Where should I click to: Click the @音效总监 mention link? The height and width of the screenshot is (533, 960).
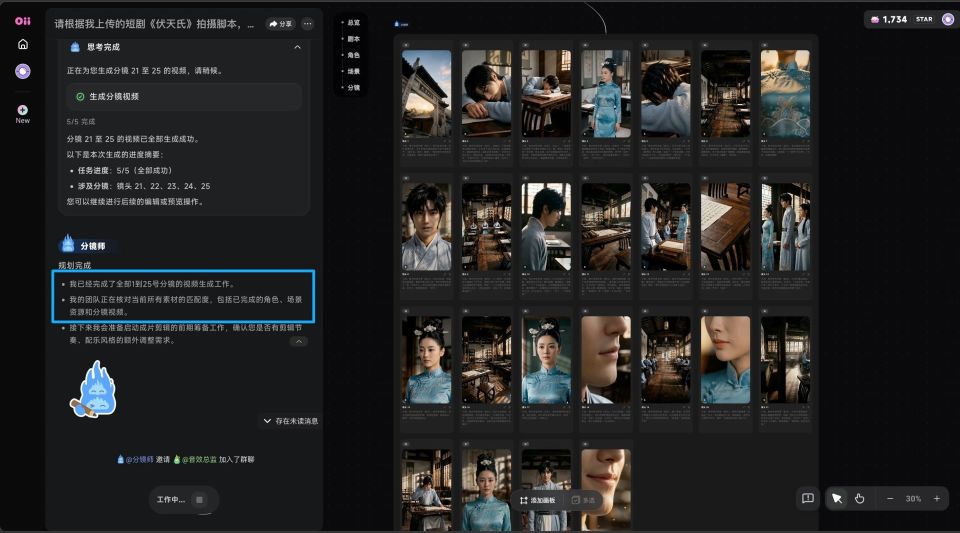pyautogui.click(x=195, y=459)
